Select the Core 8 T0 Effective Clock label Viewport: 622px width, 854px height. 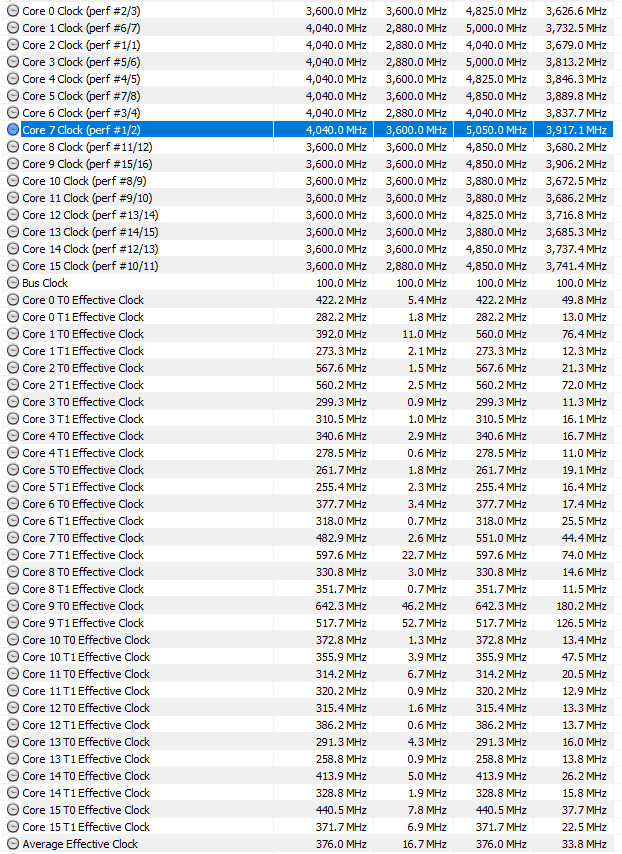point(83,572)
